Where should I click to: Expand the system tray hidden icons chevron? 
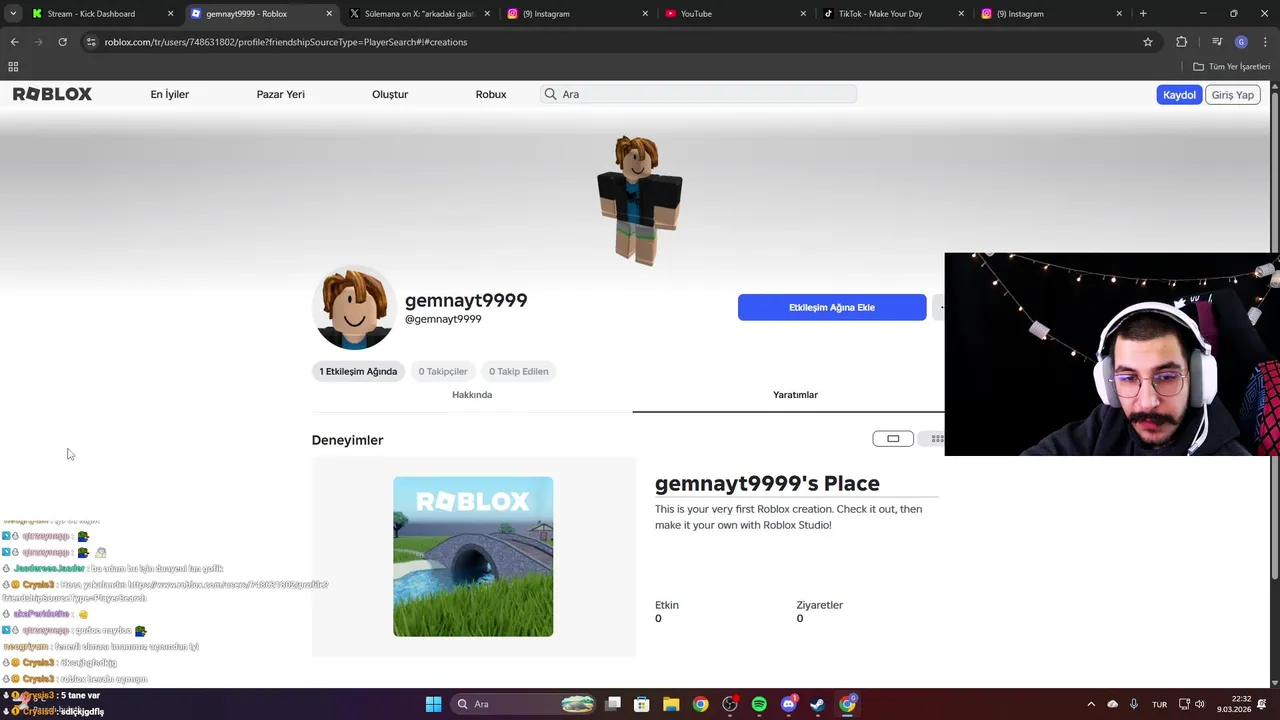tap(1091, 704)
